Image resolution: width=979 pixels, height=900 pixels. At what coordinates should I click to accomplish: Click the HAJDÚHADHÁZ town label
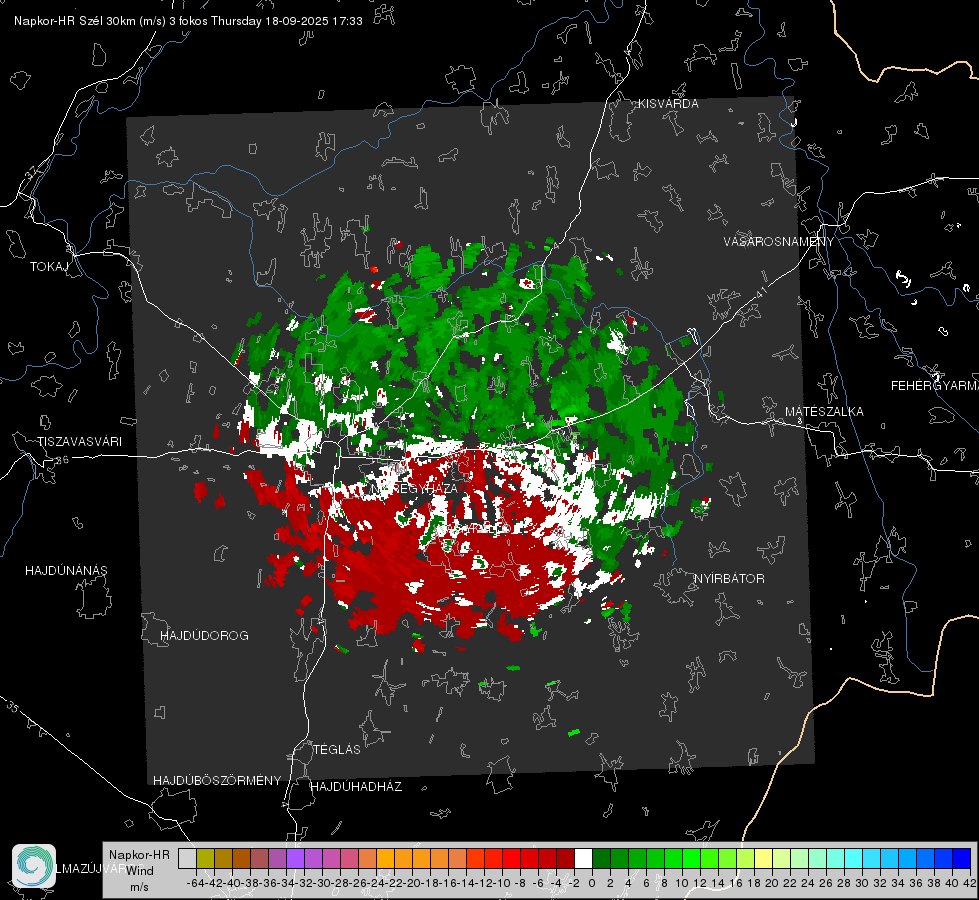coord(356,787)
